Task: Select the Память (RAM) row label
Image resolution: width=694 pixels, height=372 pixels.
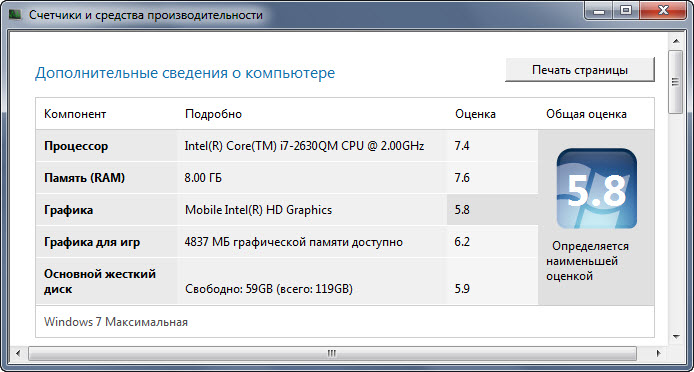Action: 85,178
